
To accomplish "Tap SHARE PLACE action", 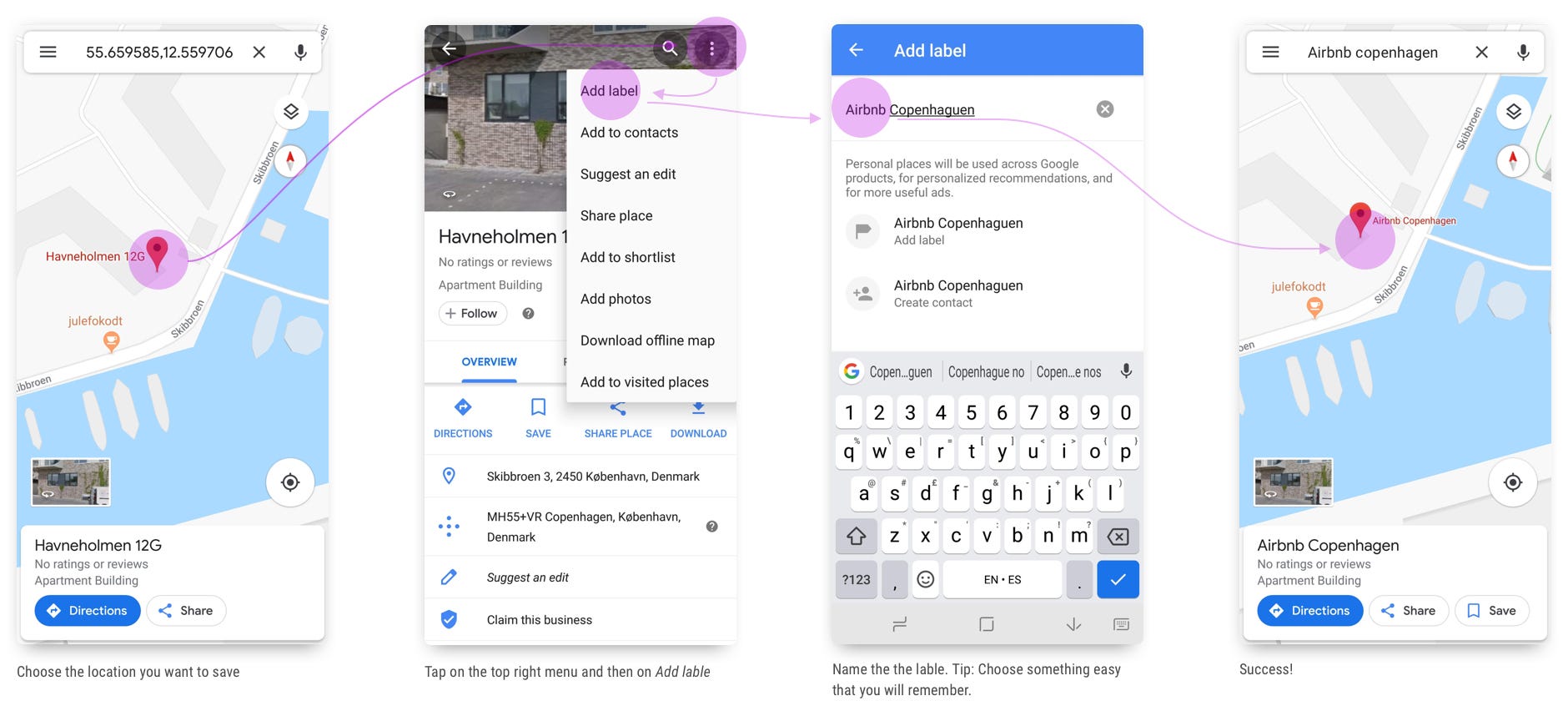I will [618, 418].
